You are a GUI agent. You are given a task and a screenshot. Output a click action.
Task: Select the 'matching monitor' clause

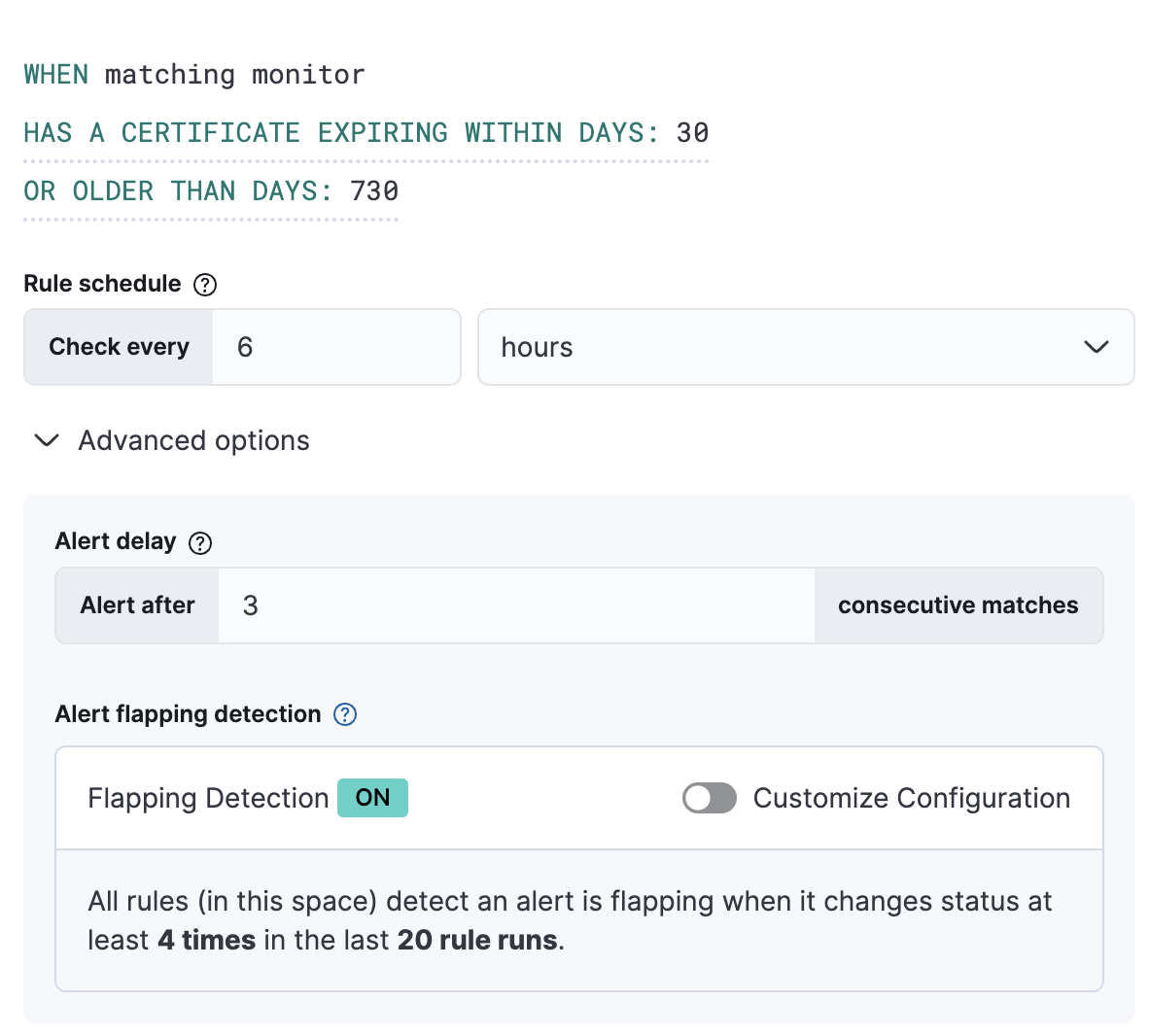[233, 74]
